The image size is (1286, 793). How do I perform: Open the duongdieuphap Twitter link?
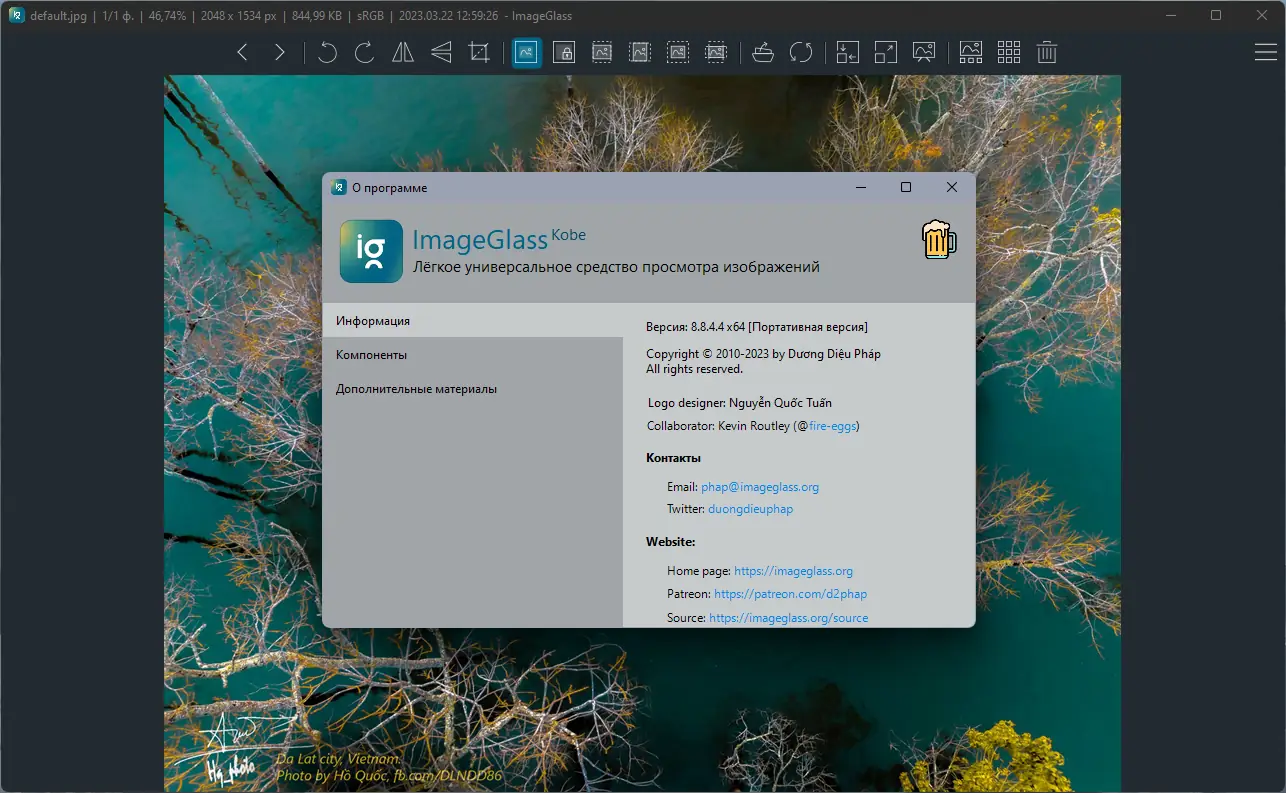point(750,509)
